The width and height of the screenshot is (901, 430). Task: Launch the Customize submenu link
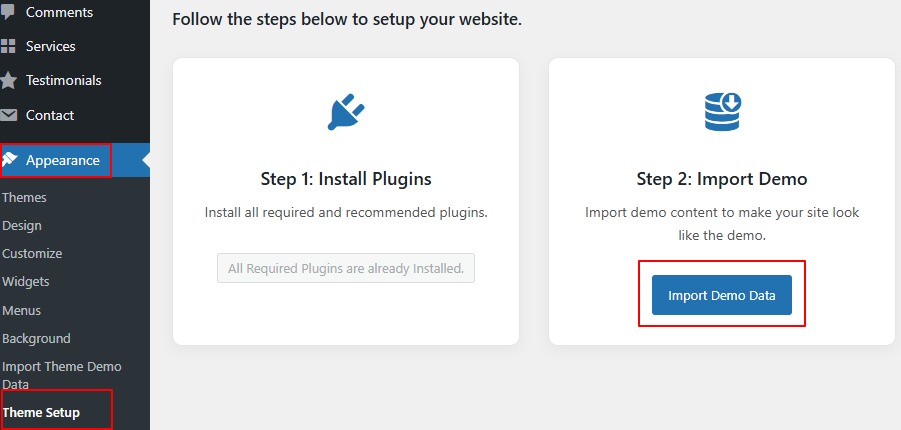(x=32, y=254)
